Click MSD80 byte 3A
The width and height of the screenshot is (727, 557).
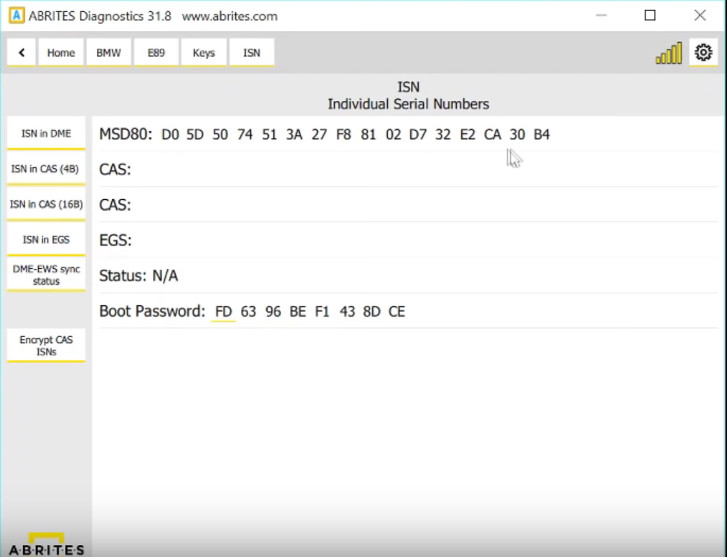[294, 134]
